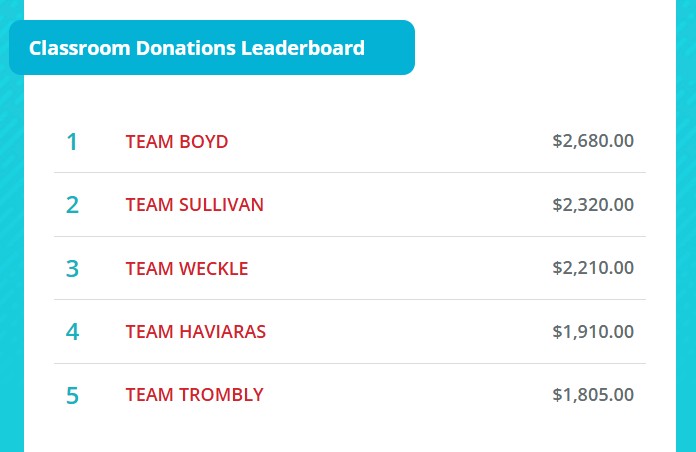Click the rank number 4
Screen dimensions: 696x452
tap(72, 331)
